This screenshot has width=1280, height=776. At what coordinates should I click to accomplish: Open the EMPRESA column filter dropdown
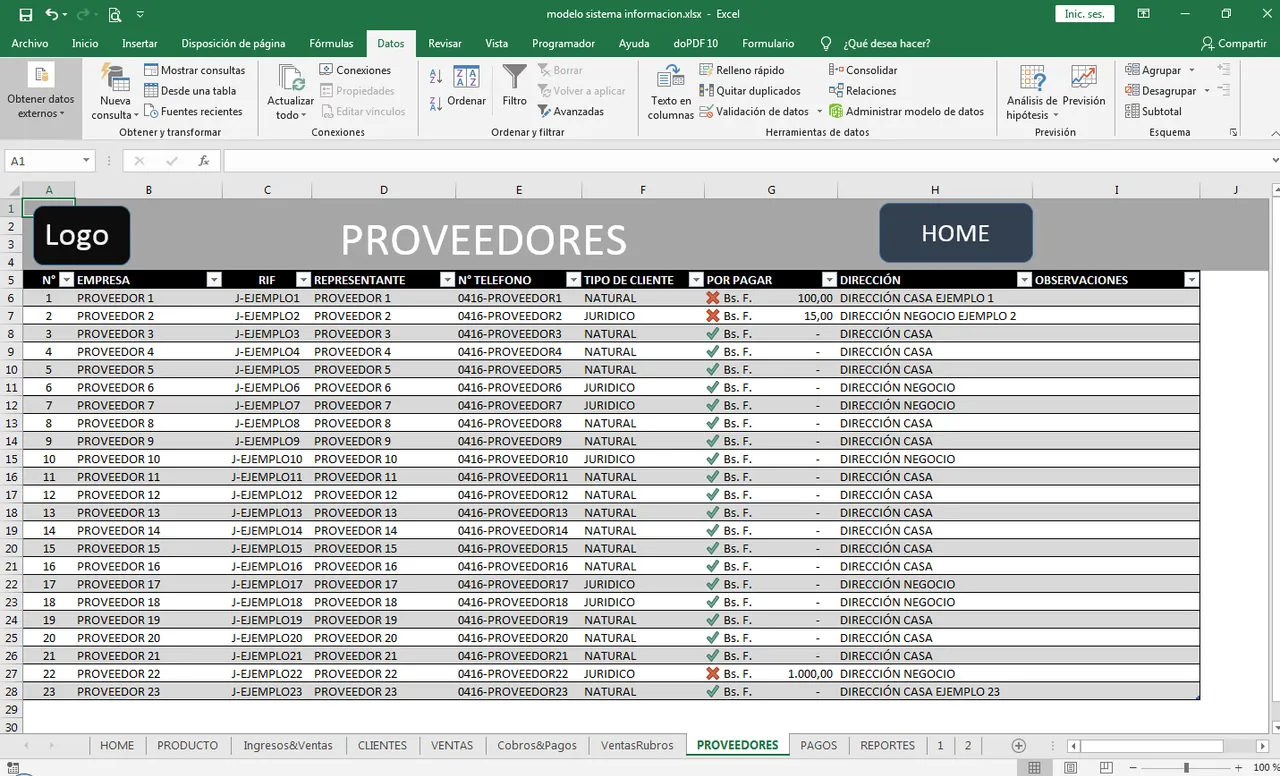point(214,280)
